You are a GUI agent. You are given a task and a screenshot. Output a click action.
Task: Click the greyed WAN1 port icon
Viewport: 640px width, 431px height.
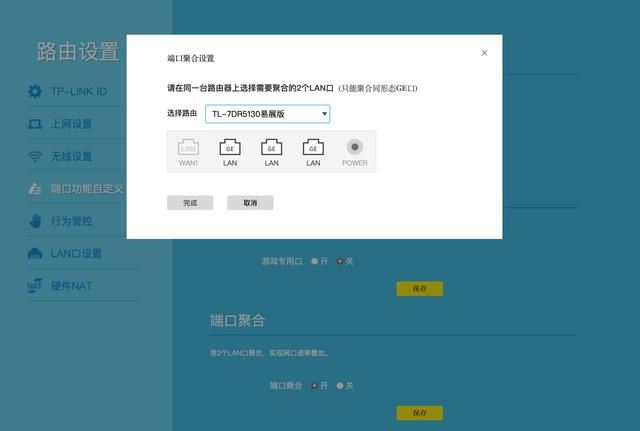click(x=188, y=147)
